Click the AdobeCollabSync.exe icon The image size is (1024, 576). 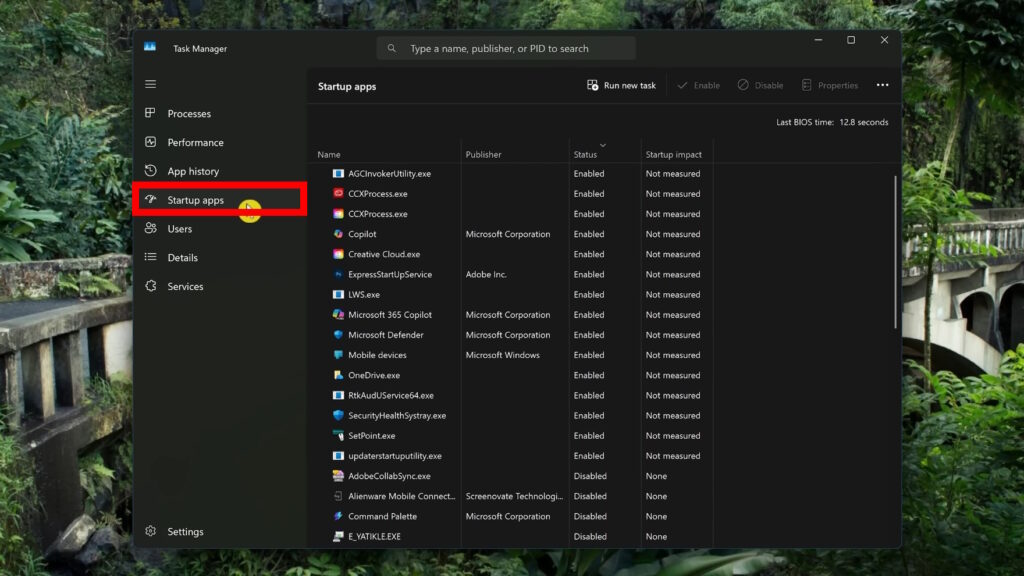pyautogui.click(x=338, y=475)
